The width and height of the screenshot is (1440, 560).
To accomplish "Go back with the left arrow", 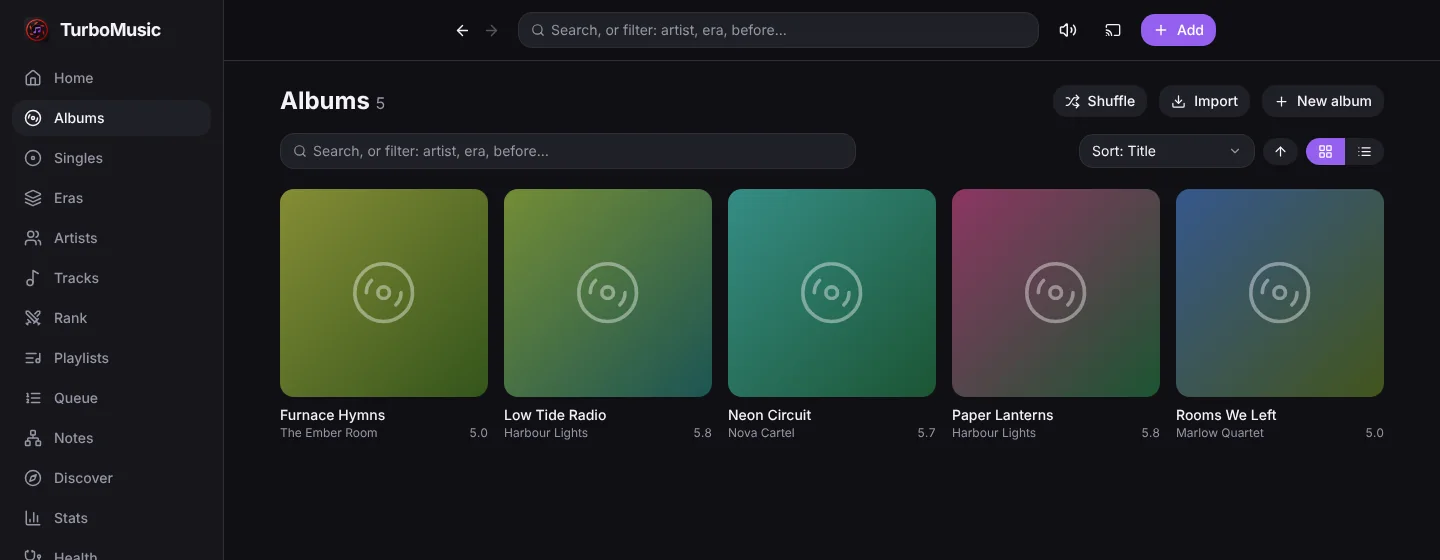I will point(462,30).
